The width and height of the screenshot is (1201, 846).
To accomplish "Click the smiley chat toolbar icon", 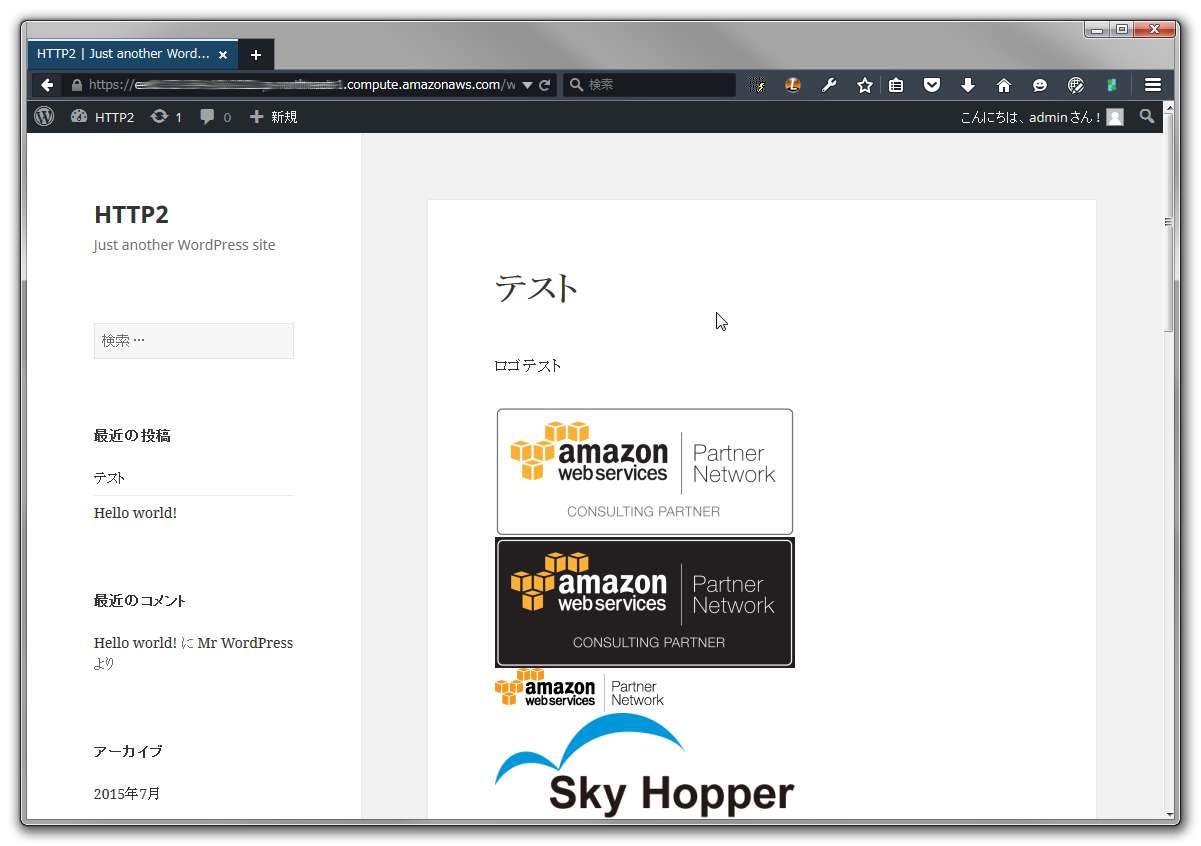I will pos(1040,85).
